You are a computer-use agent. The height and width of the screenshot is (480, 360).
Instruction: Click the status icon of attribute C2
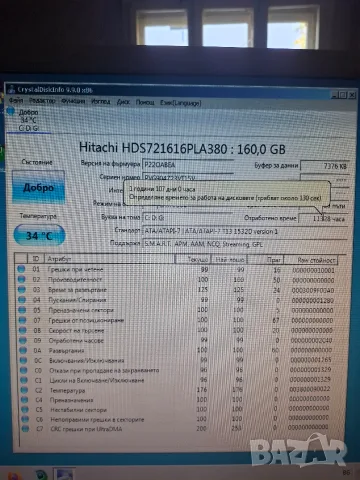click(25, 390)
